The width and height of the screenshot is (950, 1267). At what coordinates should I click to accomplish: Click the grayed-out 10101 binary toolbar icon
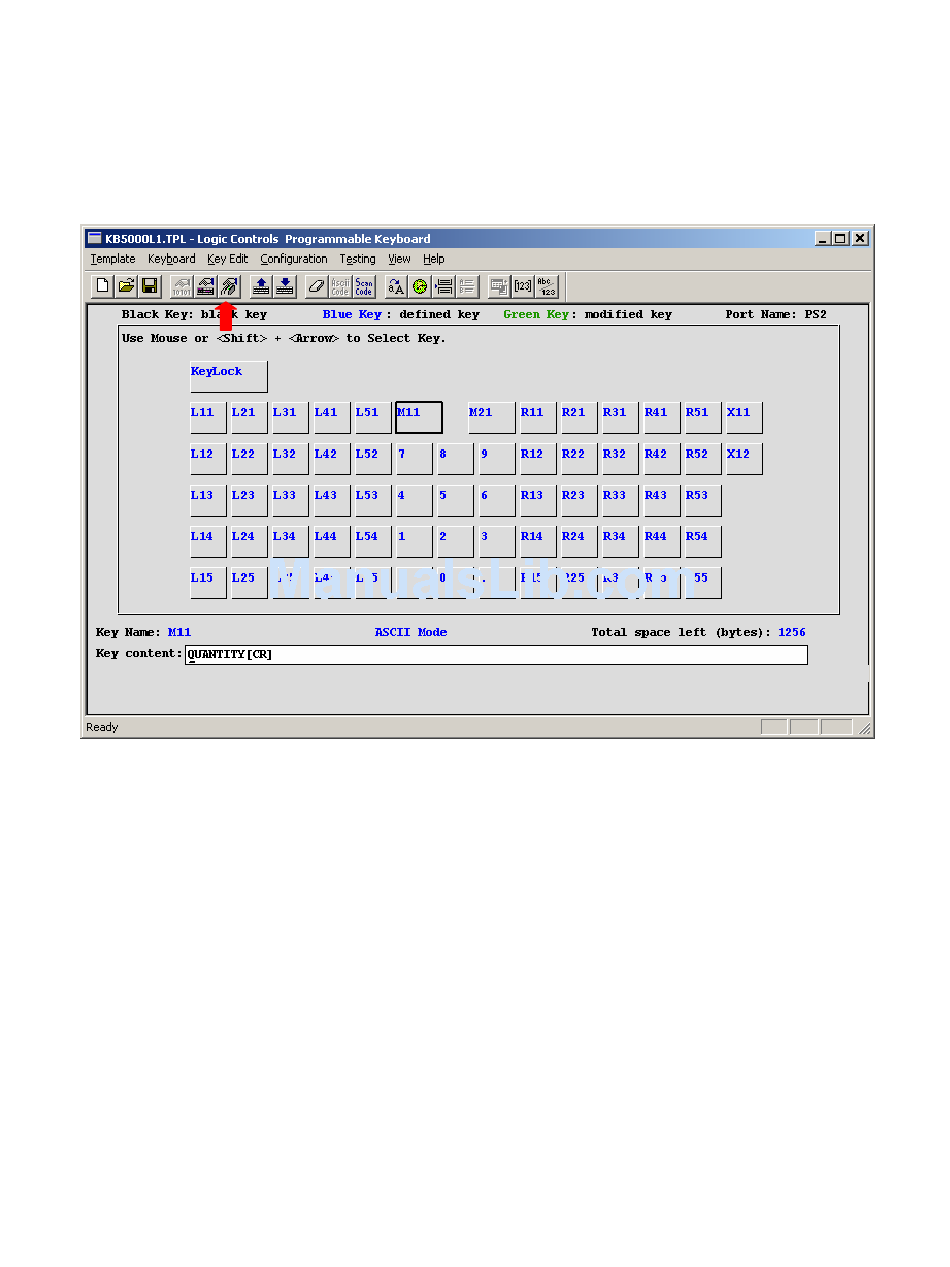[182, 287]
